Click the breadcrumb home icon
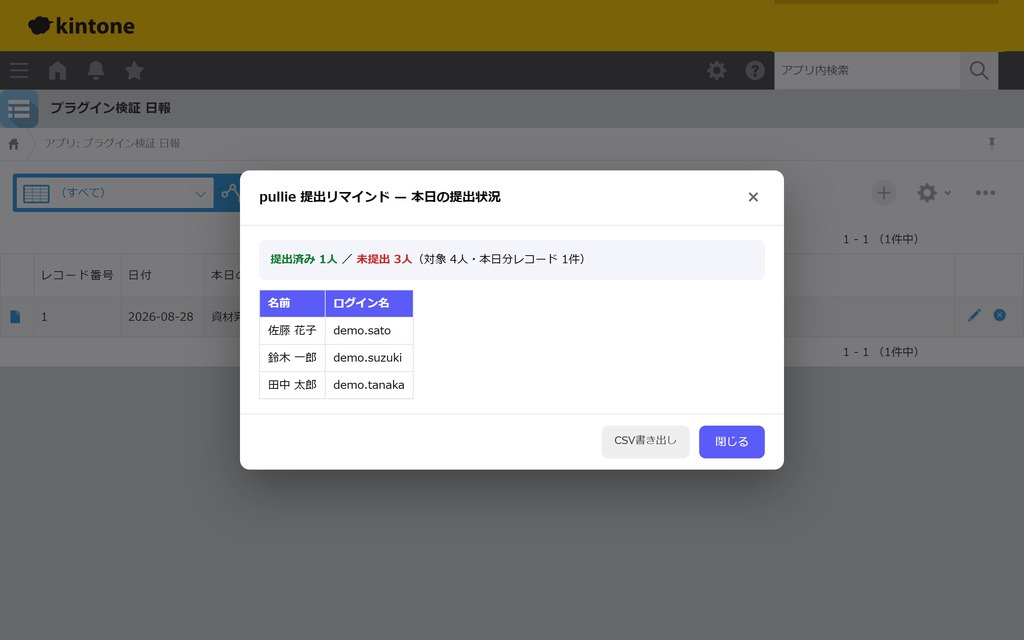Screen dimensions: 1024x640 pos(14,144)
